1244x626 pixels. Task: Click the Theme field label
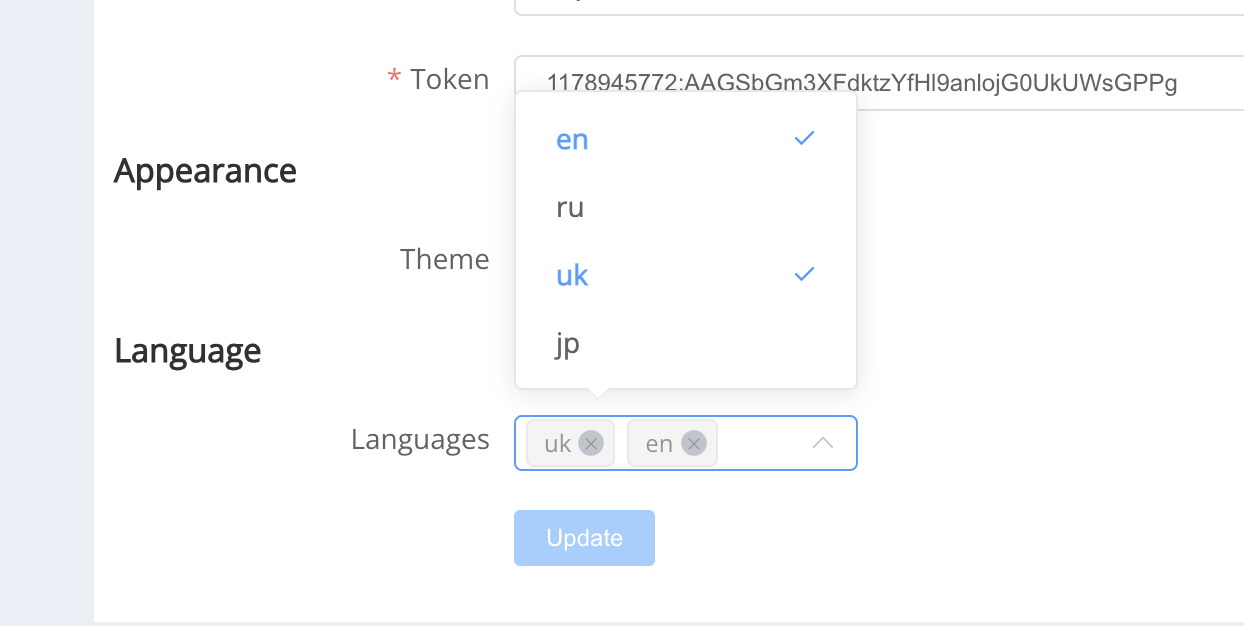(x=444, y=260)
